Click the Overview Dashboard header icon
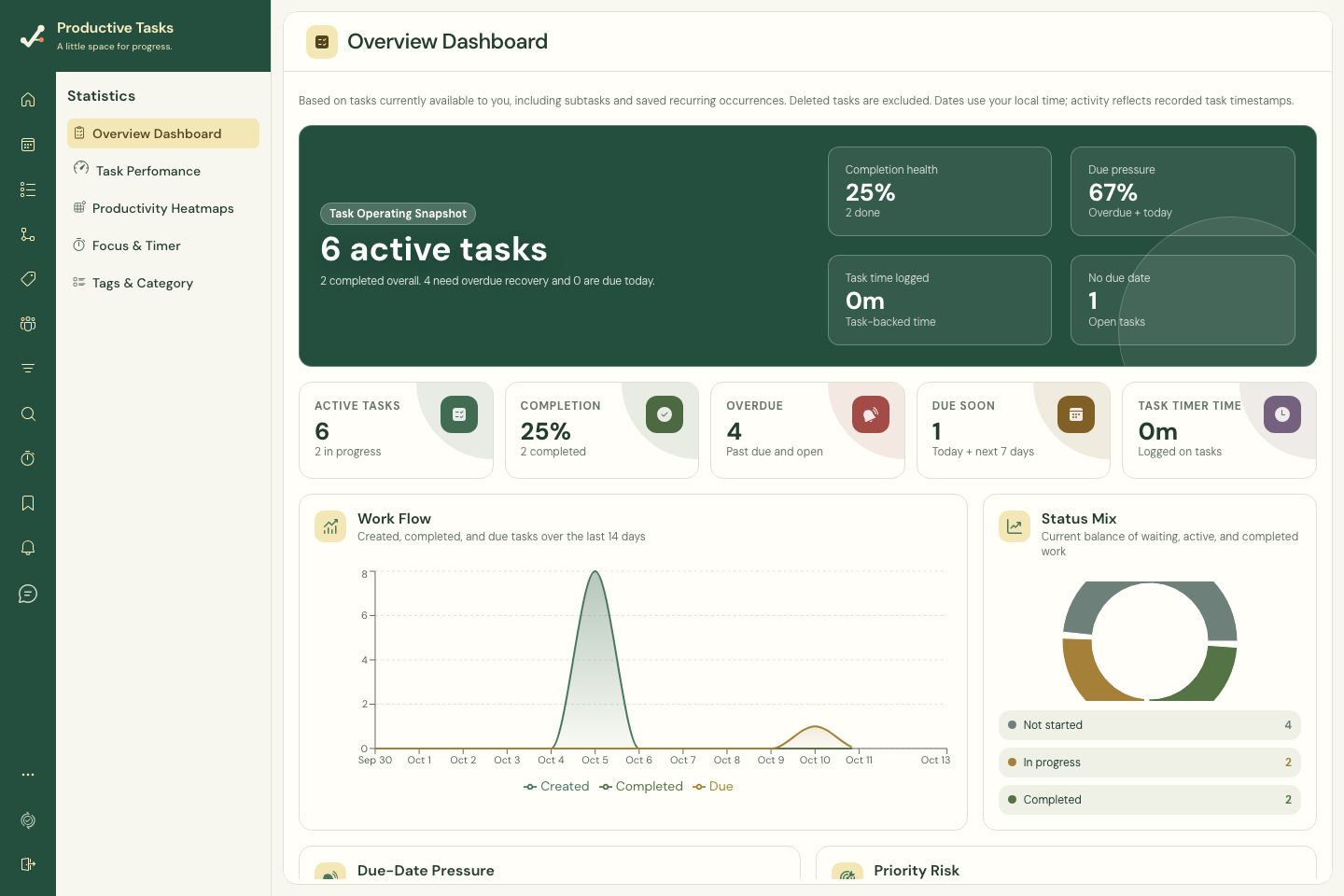Screen dimensions: 1344x896 tap(322, 42)
